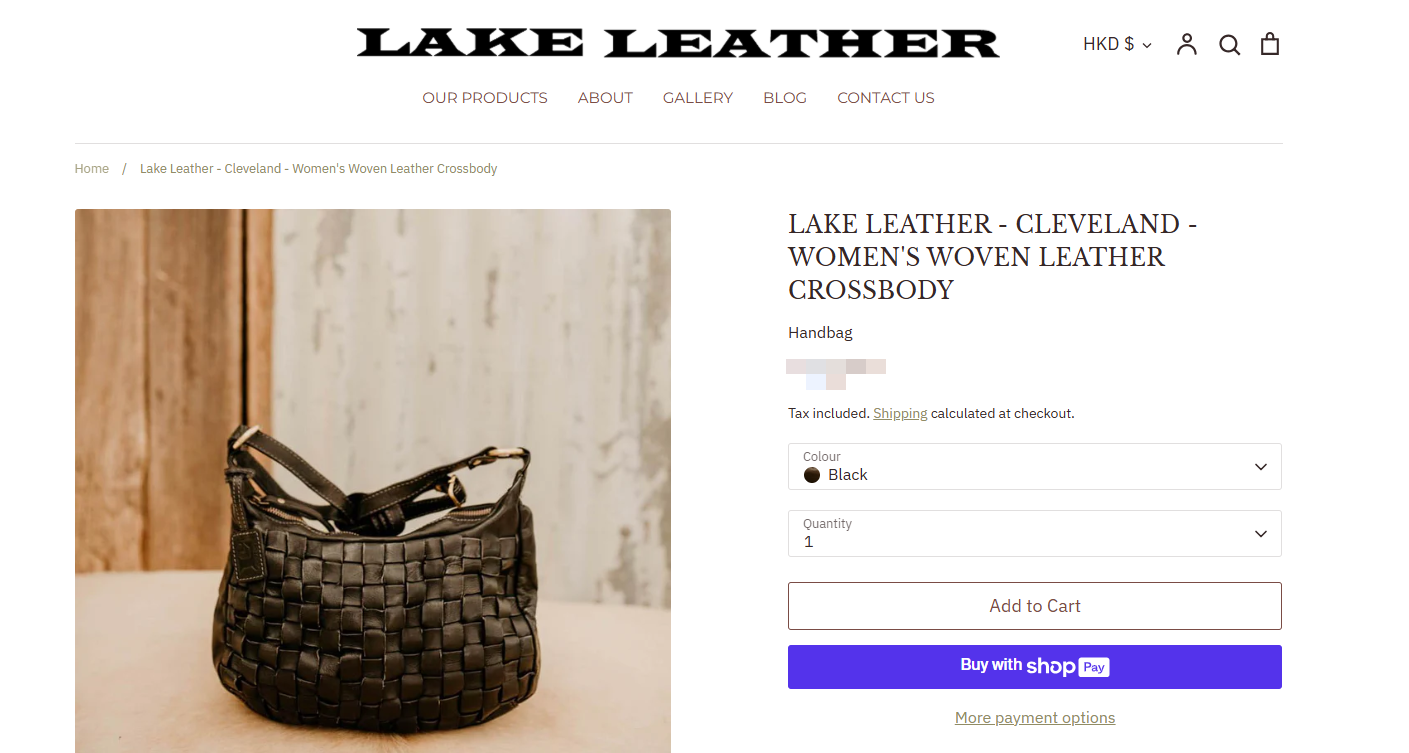Viewport: 1409px width, 753px height.
Task: Expand the HKD $ currency selector
Action: tap(1117, 44)
